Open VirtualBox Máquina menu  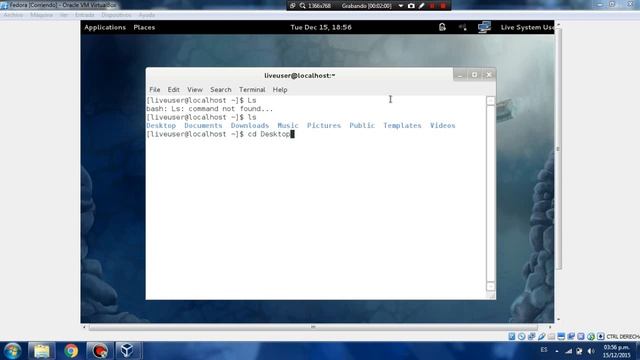[42, 15]
